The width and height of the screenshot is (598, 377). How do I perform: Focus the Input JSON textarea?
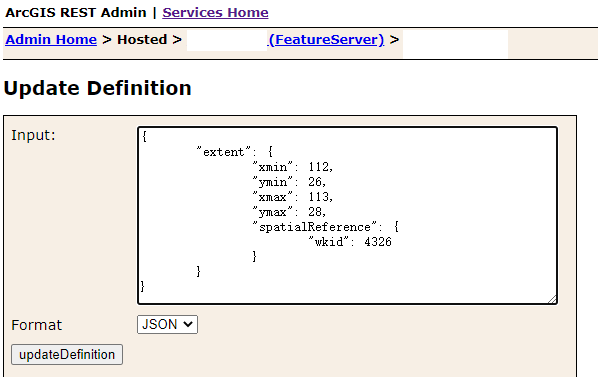coord(347,216)
